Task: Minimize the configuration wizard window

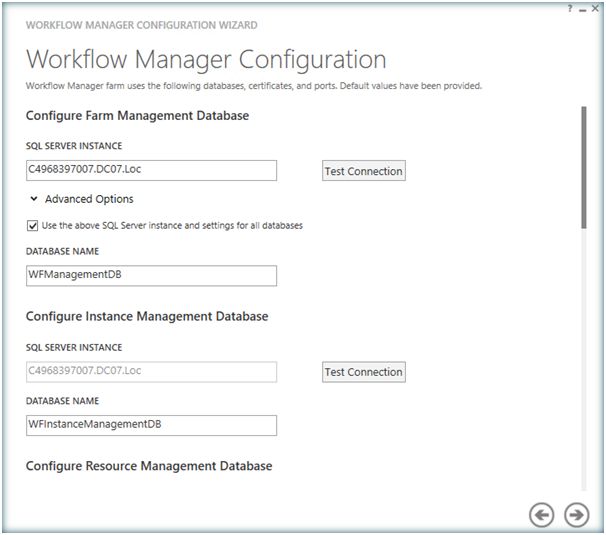Action: pyautogui.click(x=582, y=9)
